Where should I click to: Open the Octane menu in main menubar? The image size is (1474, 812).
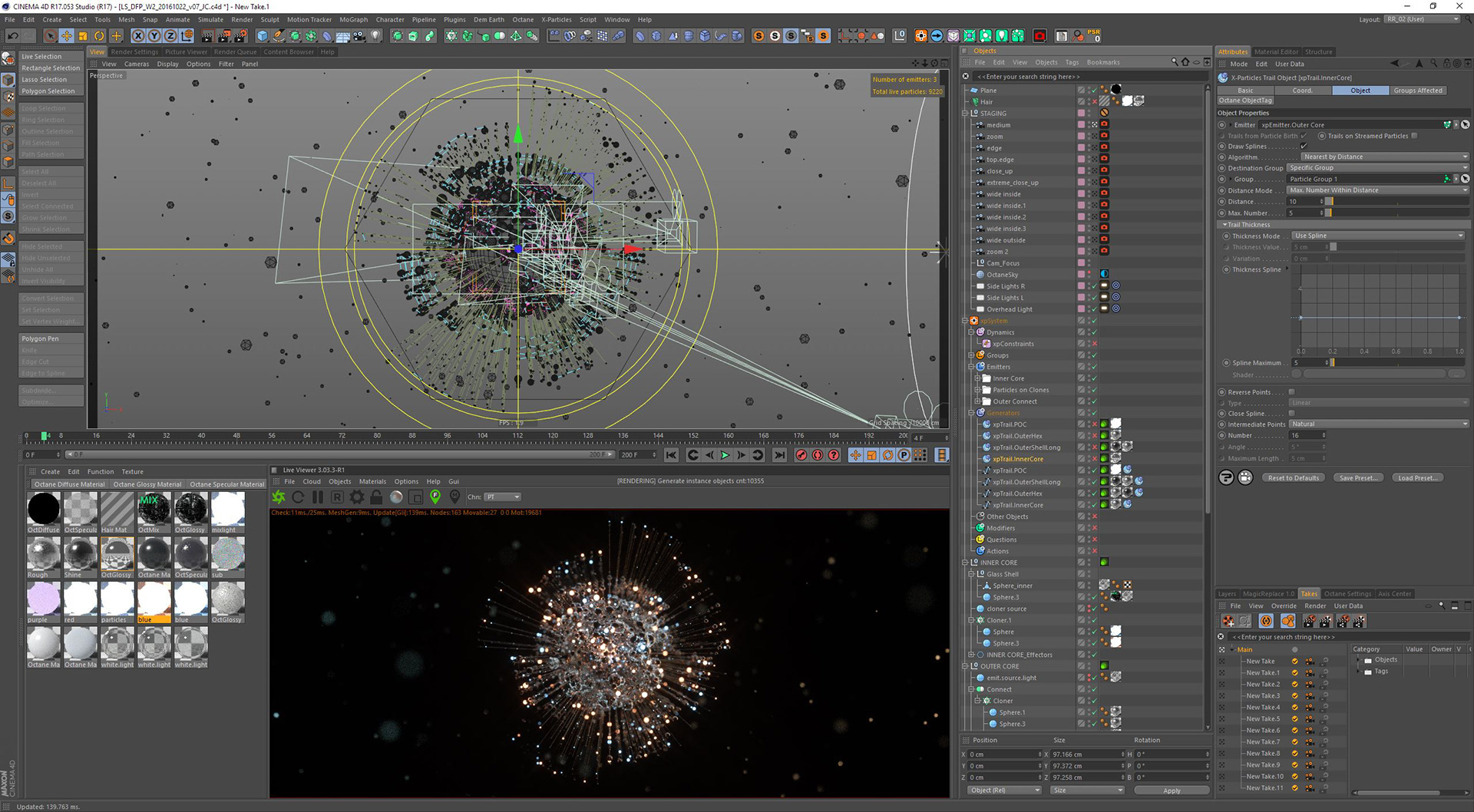click(x=523, y=19)
